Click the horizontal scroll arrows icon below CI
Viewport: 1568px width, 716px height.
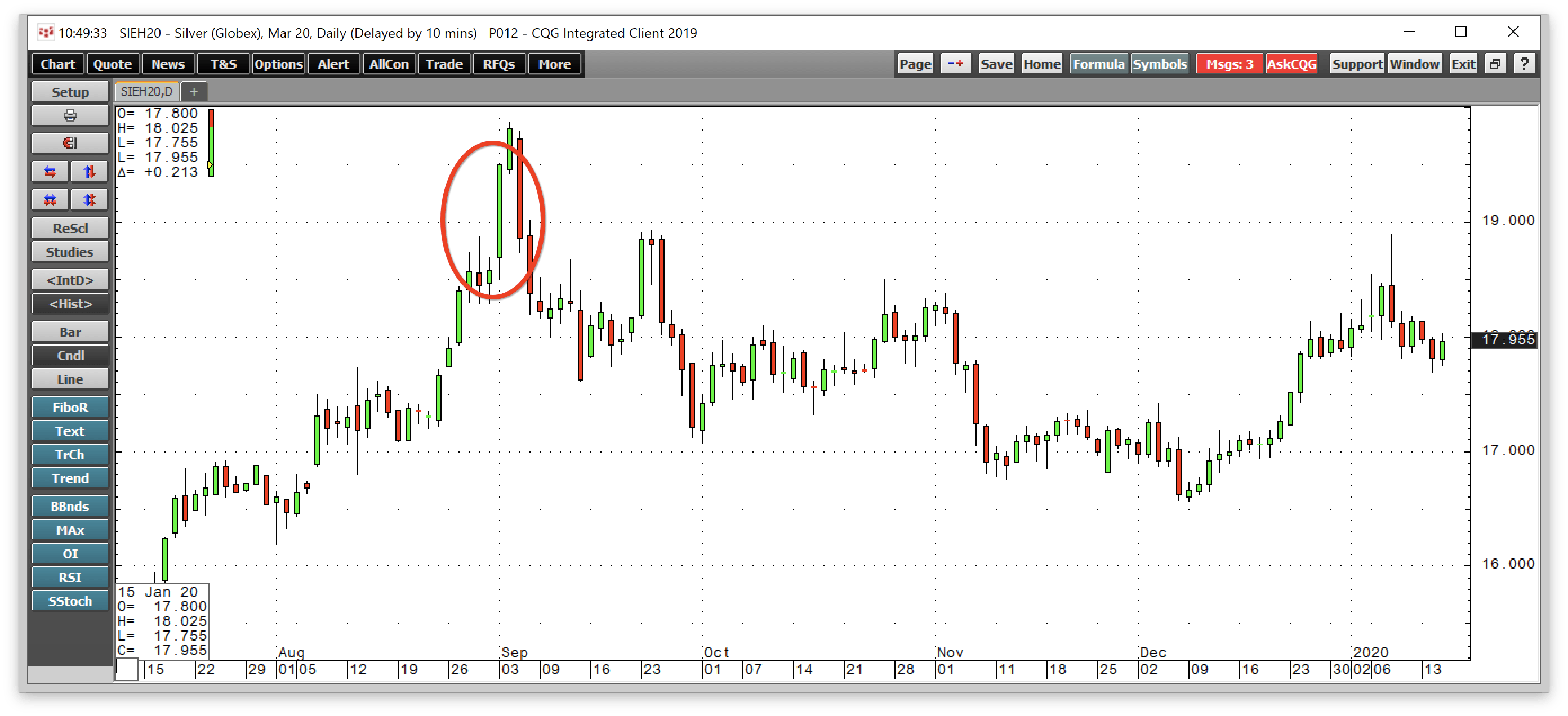50,171
